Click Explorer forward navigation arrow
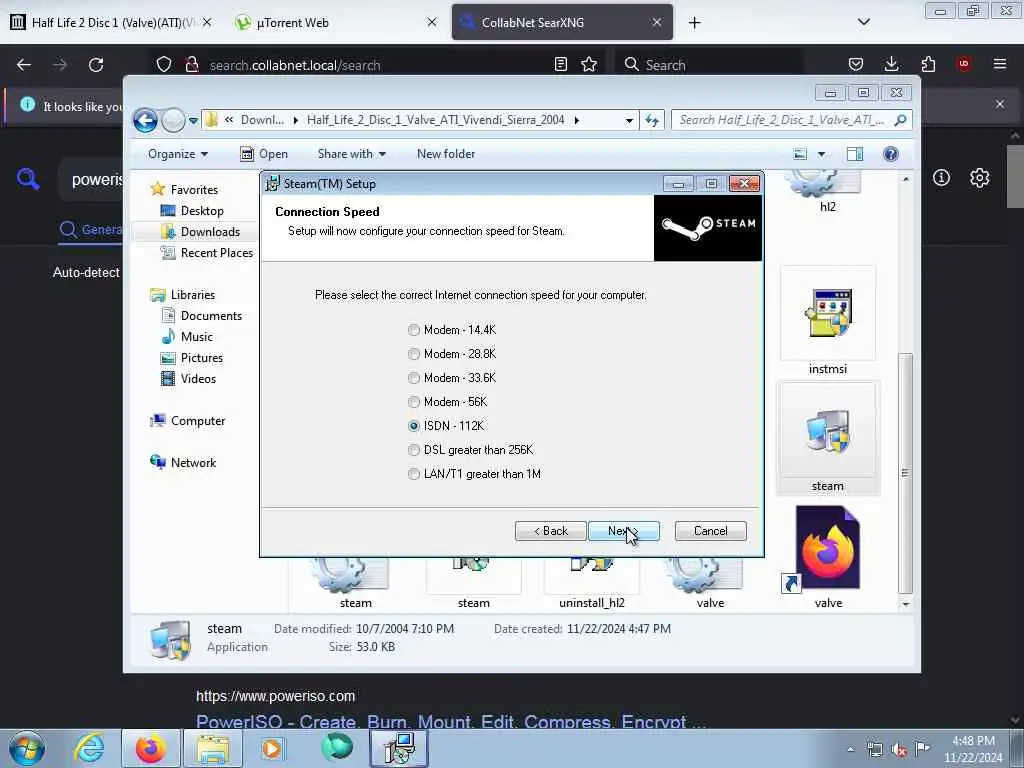The height and width of the screenshot is (768, 1024). point(173,120)
